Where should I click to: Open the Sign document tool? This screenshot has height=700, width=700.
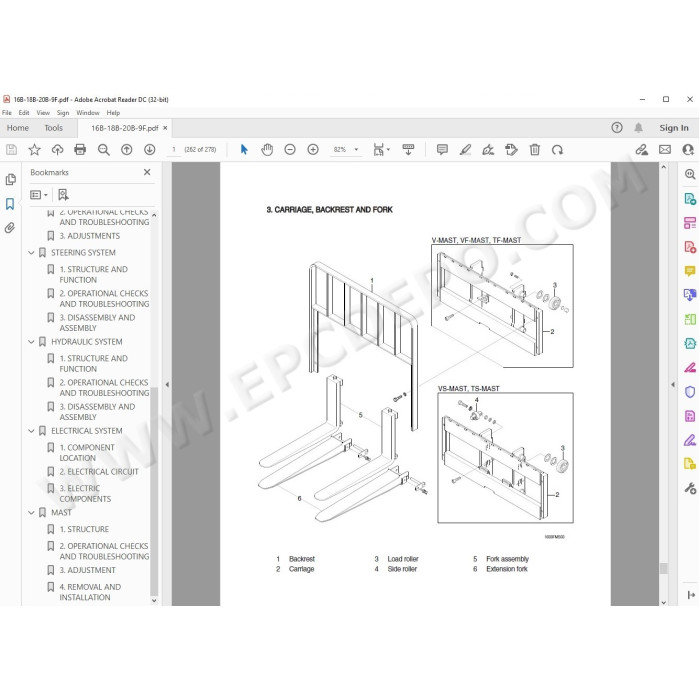[488, 150]
